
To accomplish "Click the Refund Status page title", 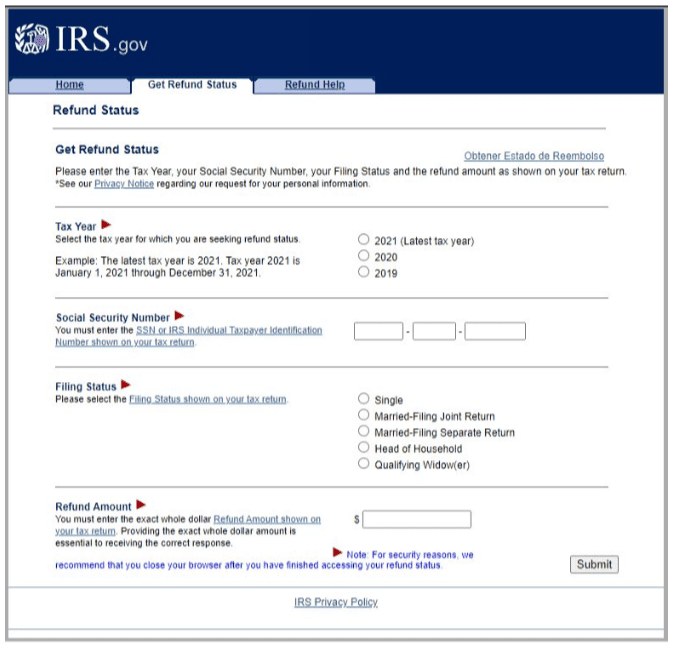I will coord(96,110).
